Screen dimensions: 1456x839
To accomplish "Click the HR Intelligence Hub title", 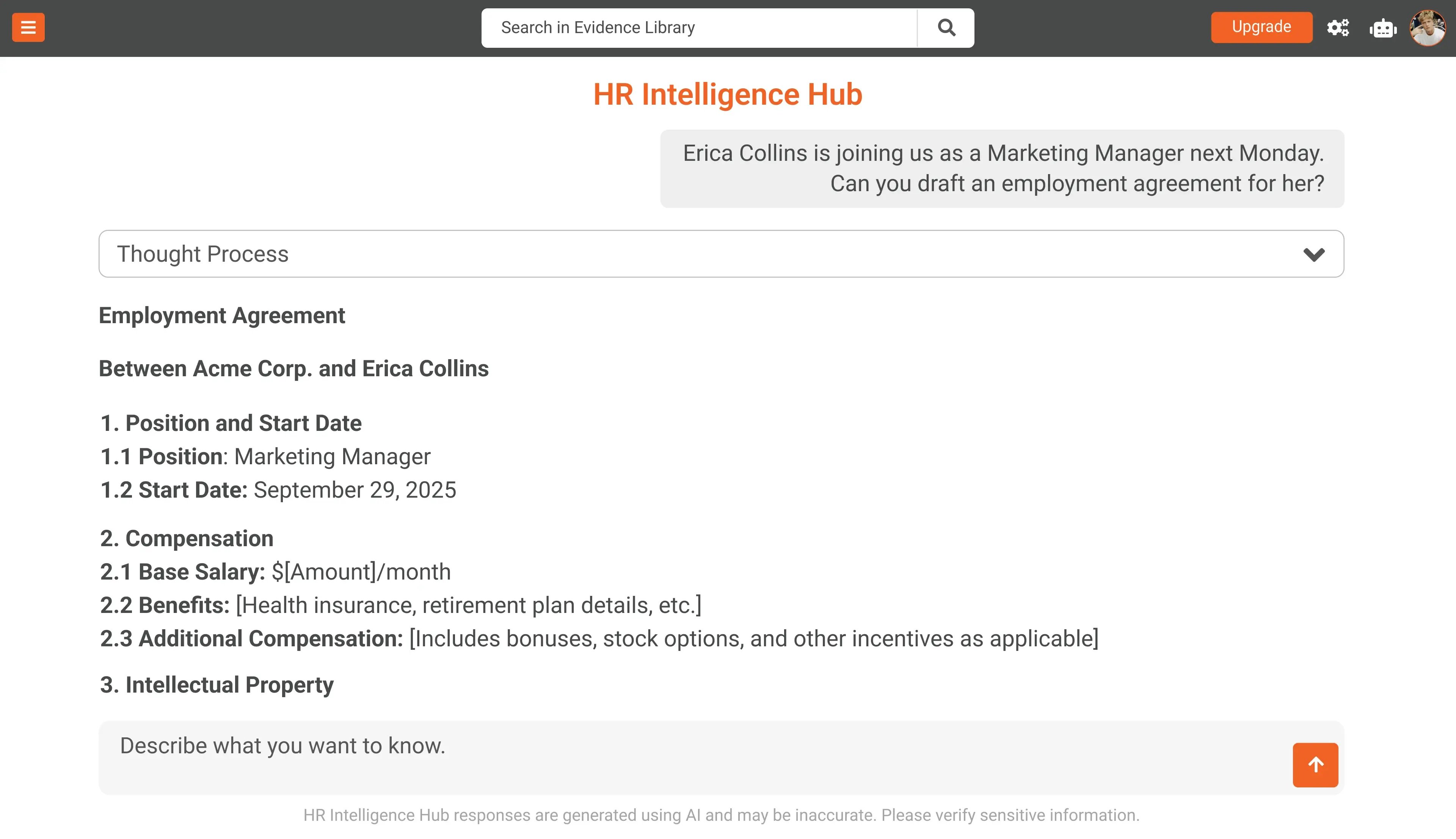I will (727, 94).
